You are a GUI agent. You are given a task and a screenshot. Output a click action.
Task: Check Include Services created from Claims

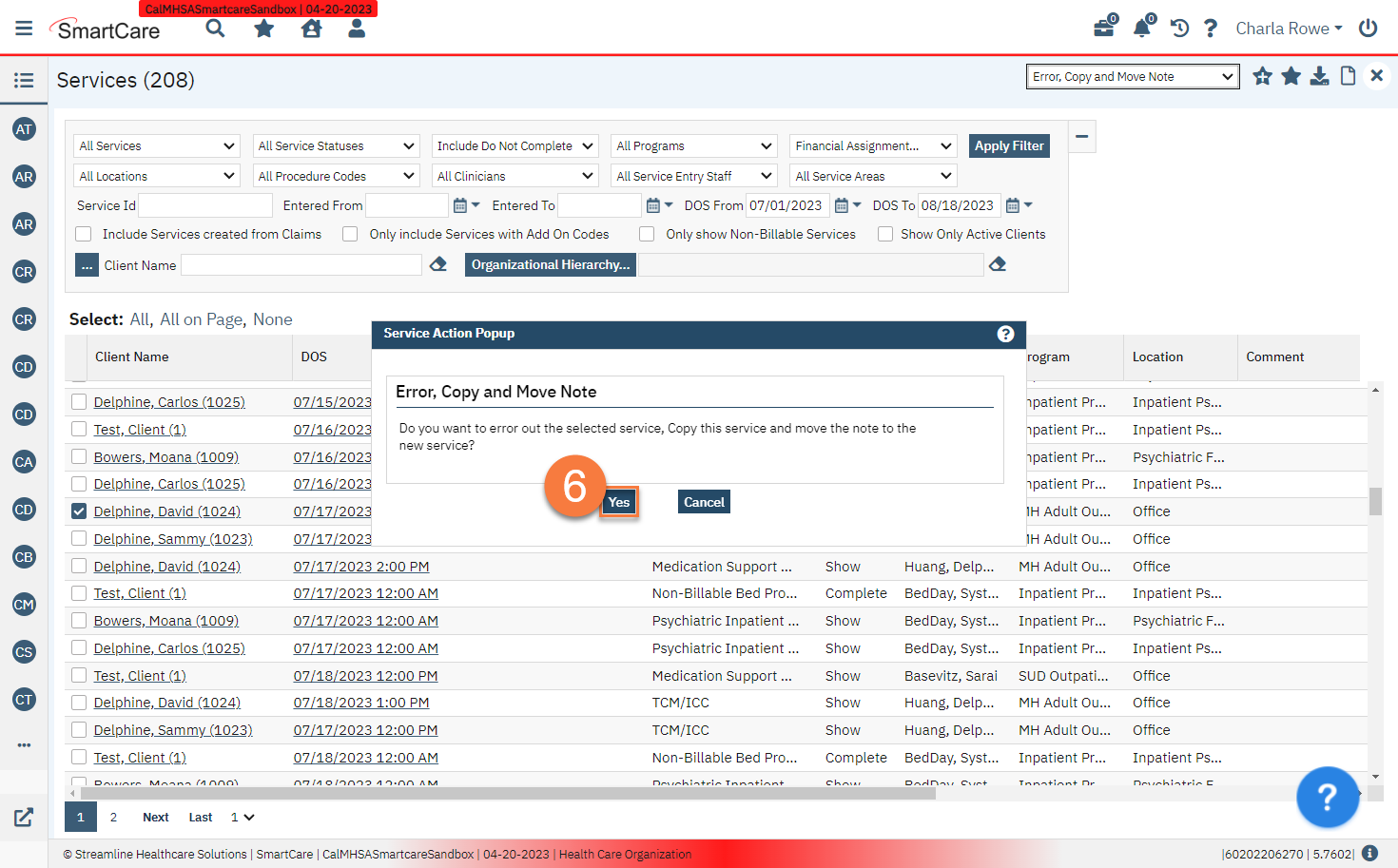point(84,234)
